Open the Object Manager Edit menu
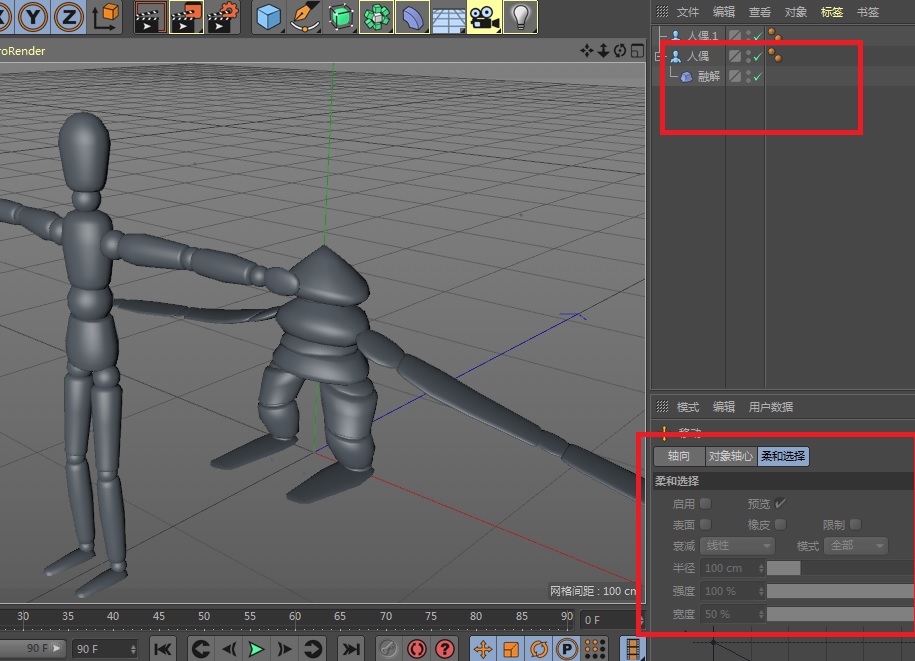This screenshot has height=661, width=915. coord(724,12)
